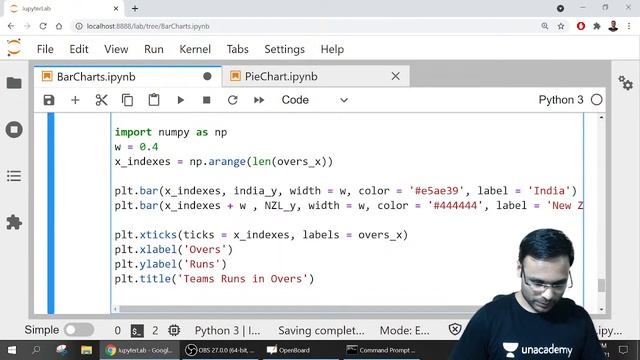Viewport: 640px width, 360px height.
Task: Click the Mode status bar entry
Action: [x=404, y=330]
